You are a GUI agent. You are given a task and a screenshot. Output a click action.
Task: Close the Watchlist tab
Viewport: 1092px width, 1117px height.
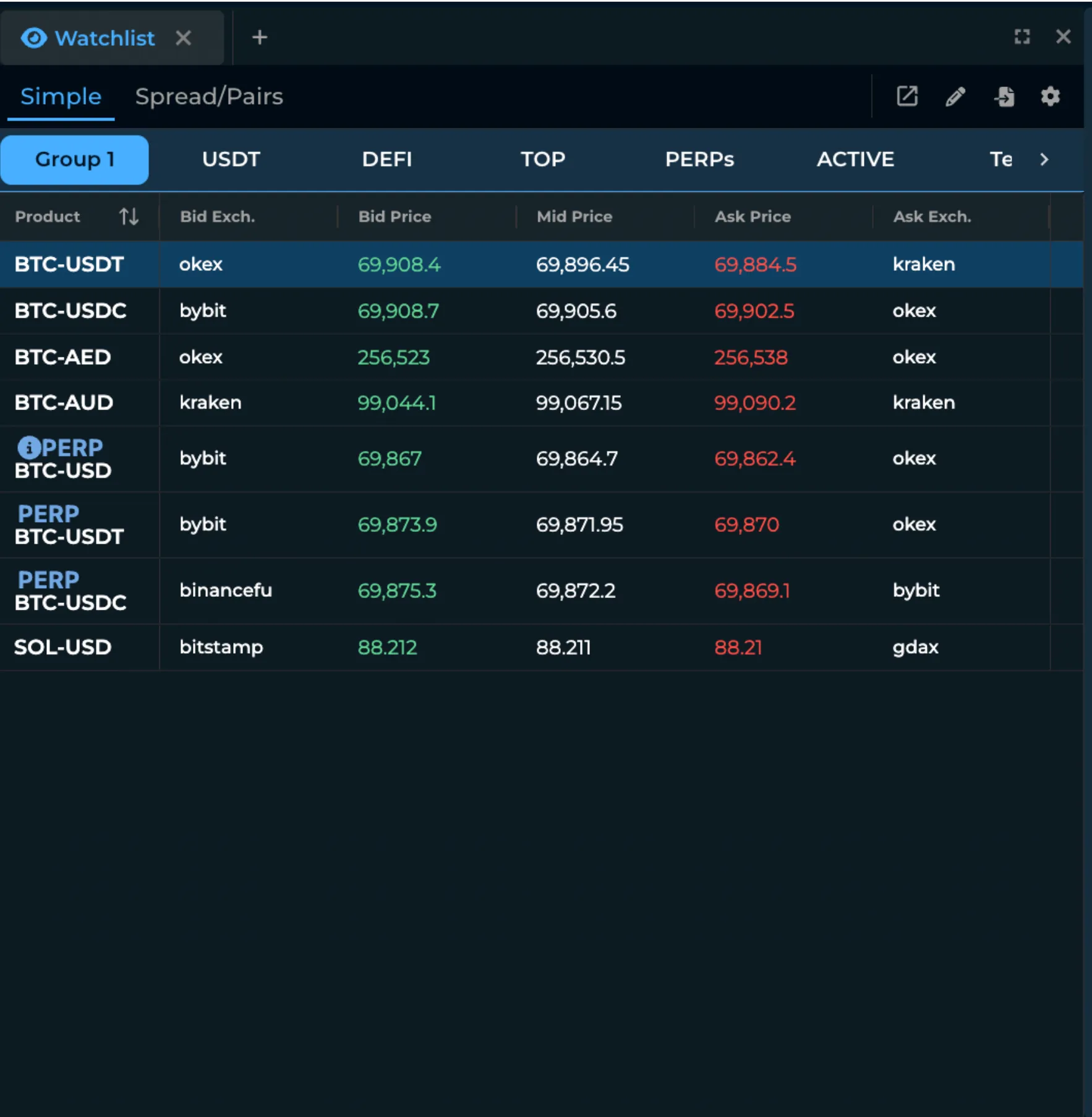[183, 38]
